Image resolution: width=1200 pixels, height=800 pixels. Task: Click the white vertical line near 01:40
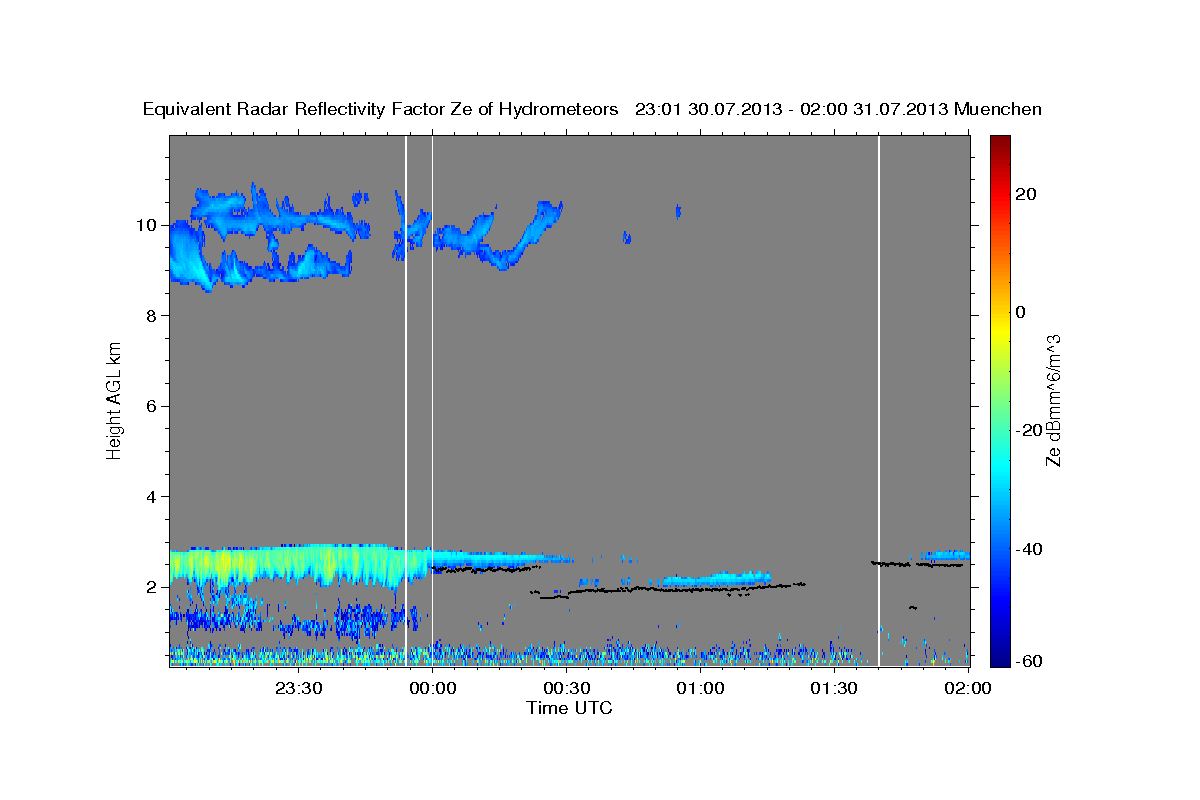(x=879, y=400)
